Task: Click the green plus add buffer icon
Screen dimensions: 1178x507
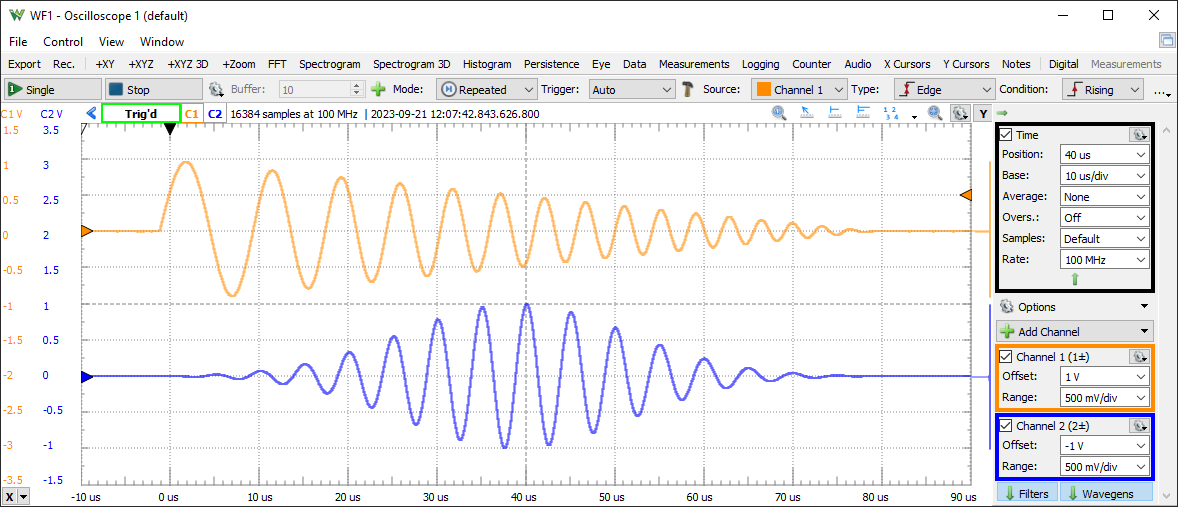Action: click(x=378, y=89)
